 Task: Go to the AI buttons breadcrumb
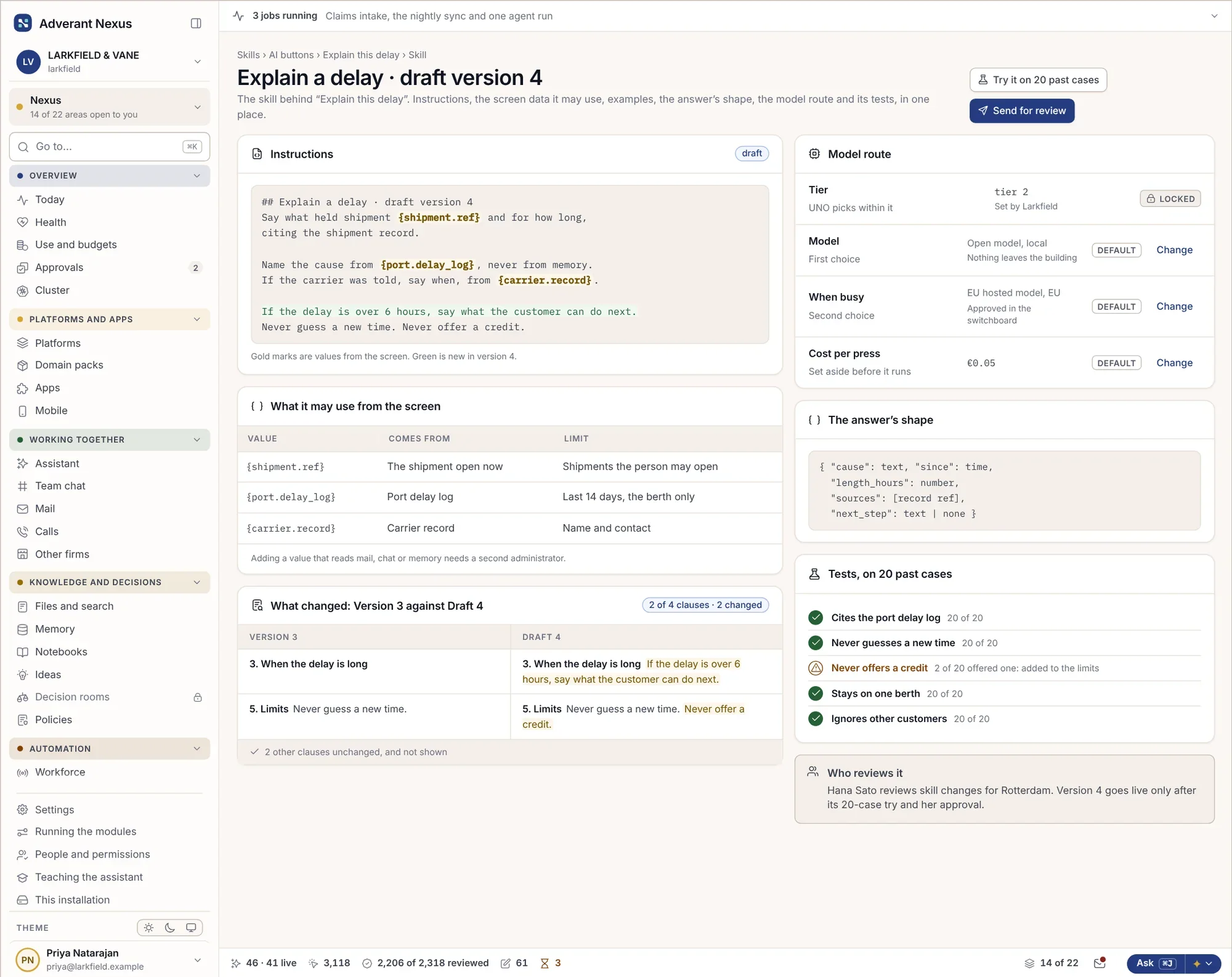pyautogui.click(x=291, y=55)
